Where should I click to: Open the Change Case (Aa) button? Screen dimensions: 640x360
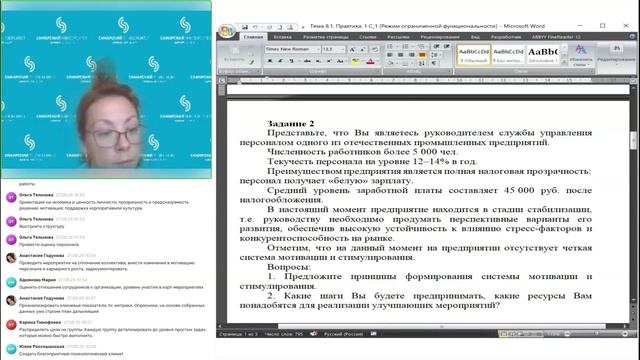point(340,61)
